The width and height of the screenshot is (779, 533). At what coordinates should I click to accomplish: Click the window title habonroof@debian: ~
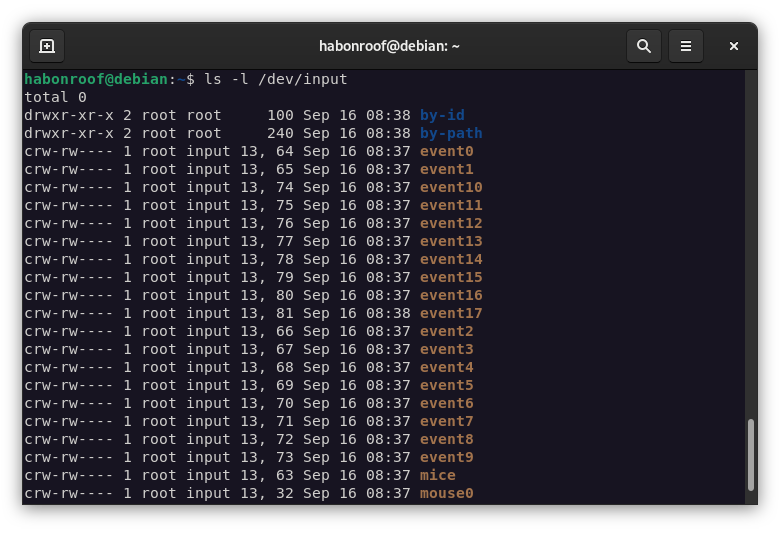point(389,46)
